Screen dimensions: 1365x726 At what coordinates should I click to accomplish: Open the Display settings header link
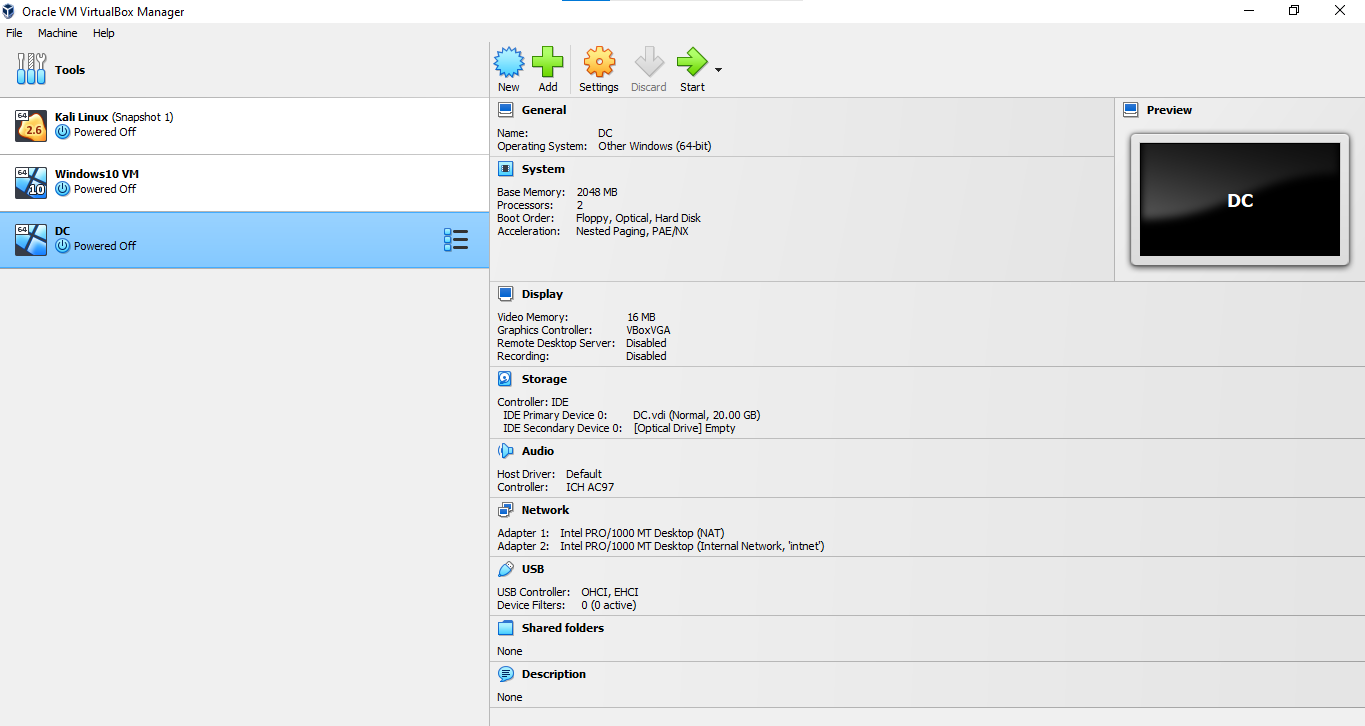point(542,294)
